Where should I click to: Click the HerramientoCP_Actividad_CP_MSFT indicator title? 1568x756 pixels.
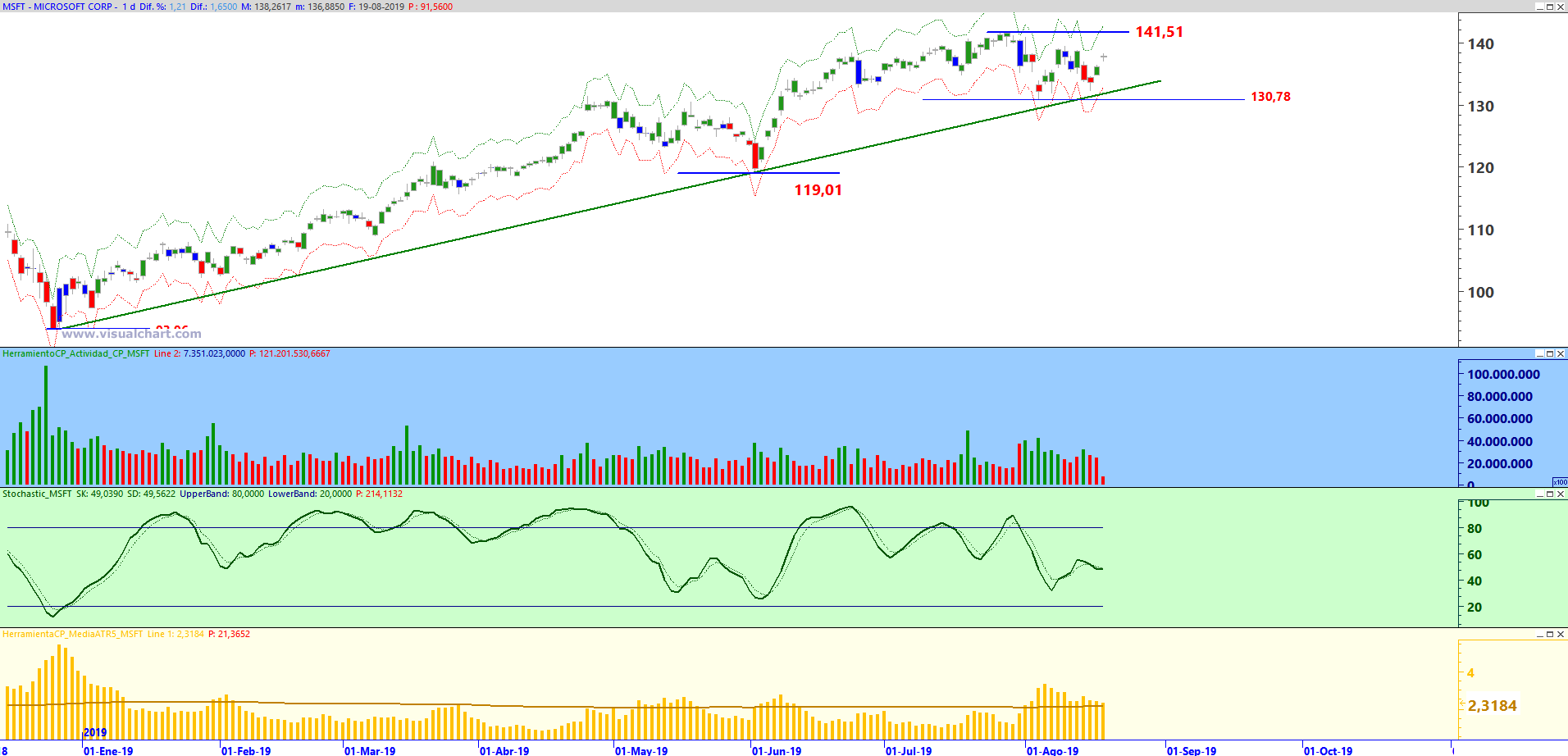click(x=76, y=353)
